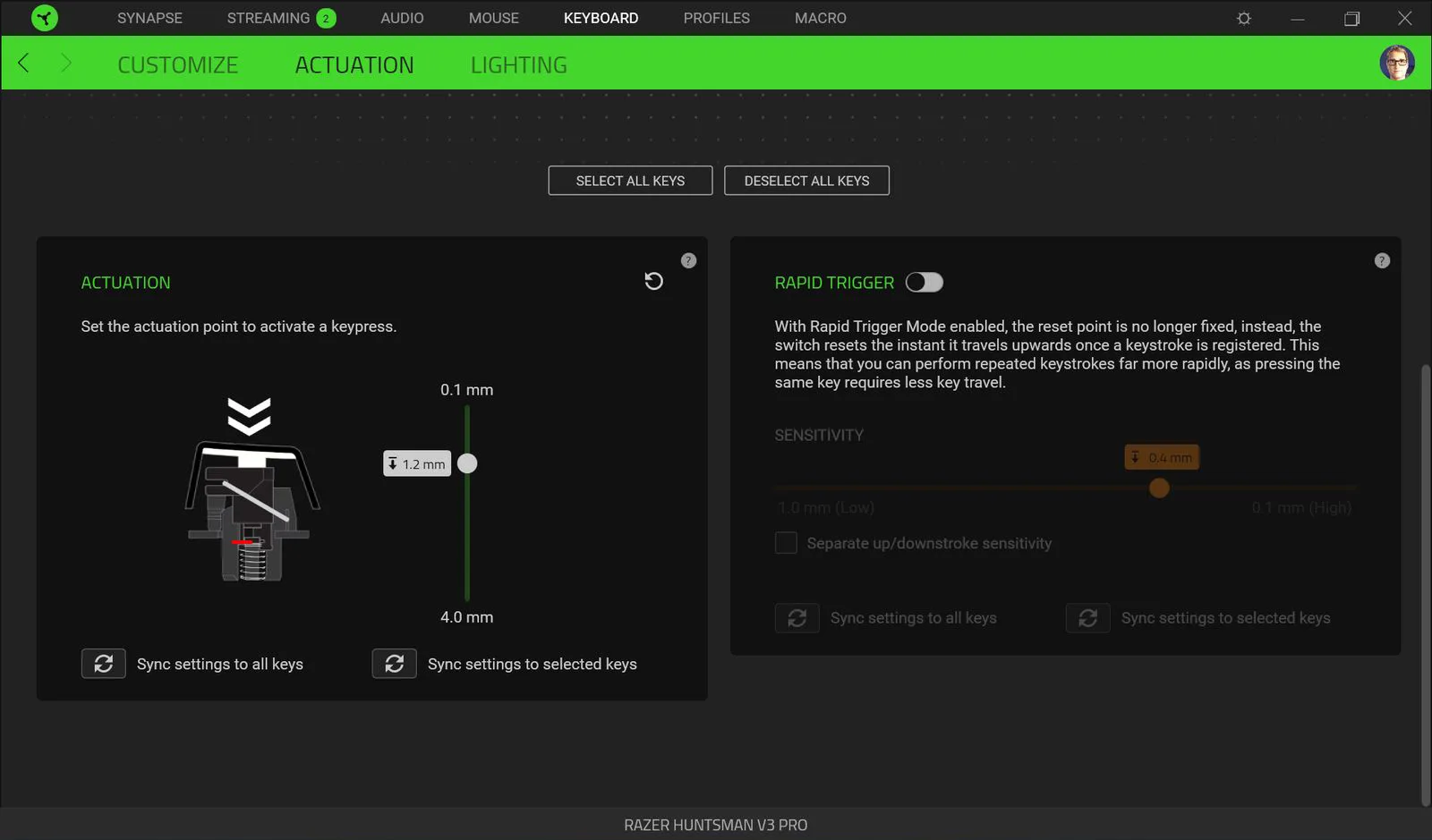Switch to the Lighting subtab
The height and width of the screenshot is (840, 1432).
(519, 65)
